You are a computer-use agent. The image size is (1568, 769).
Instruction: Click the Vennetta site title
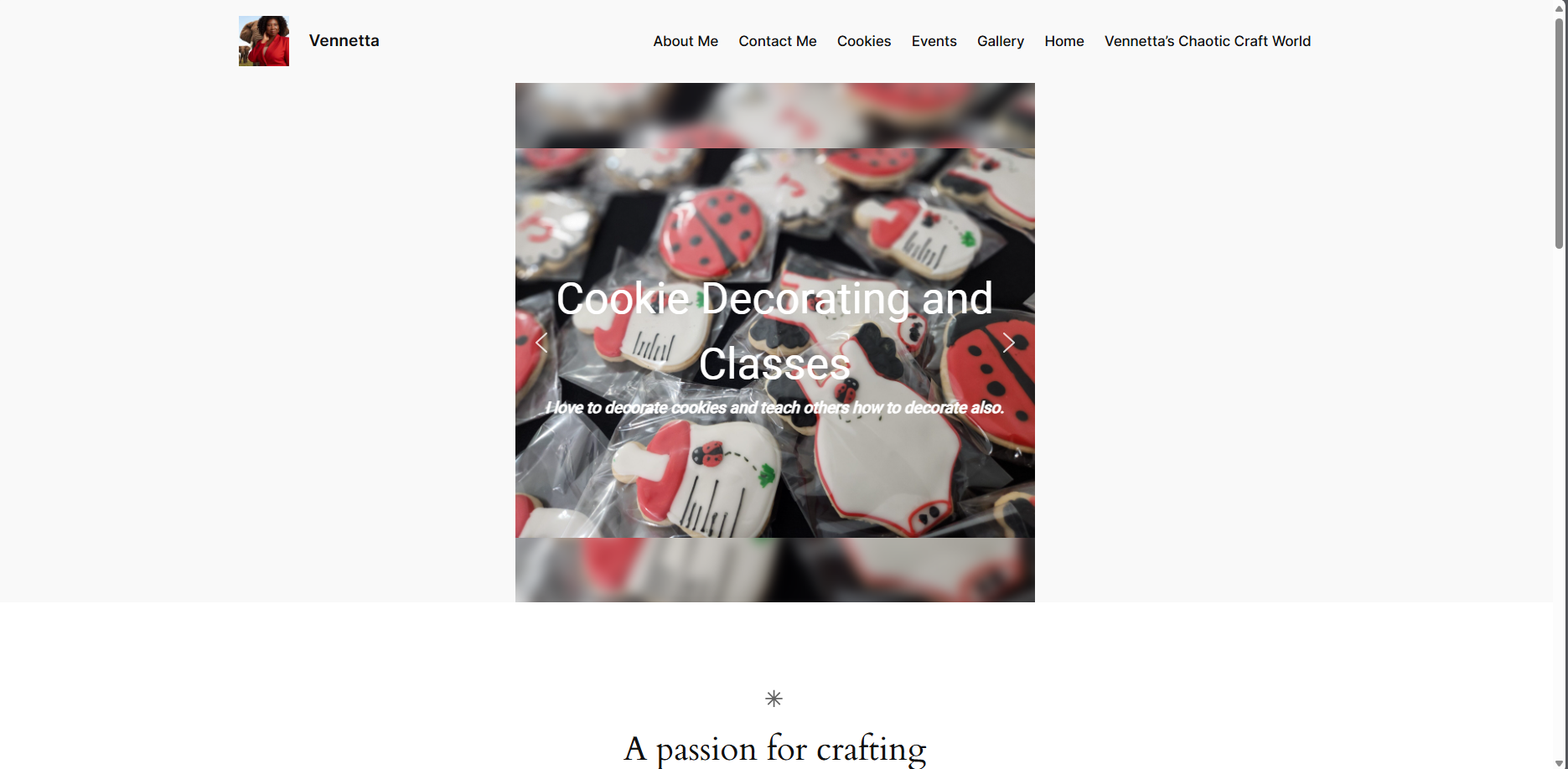point(344,40)
